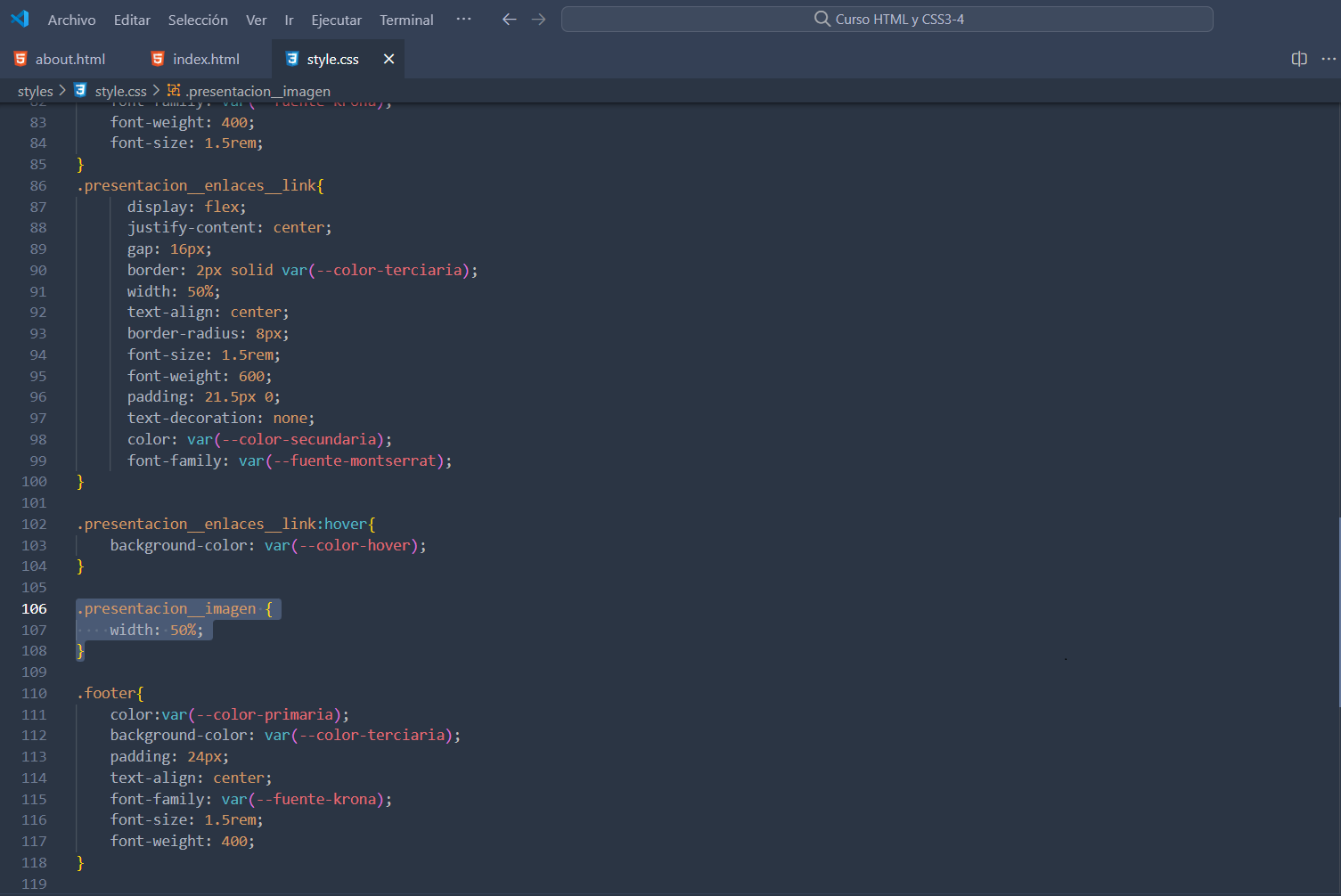Image resolution: width=1341 pixels, height=896 pixels.
Task: Click the --fuente-montserrat variable on line 99
Action: point(355,460)
